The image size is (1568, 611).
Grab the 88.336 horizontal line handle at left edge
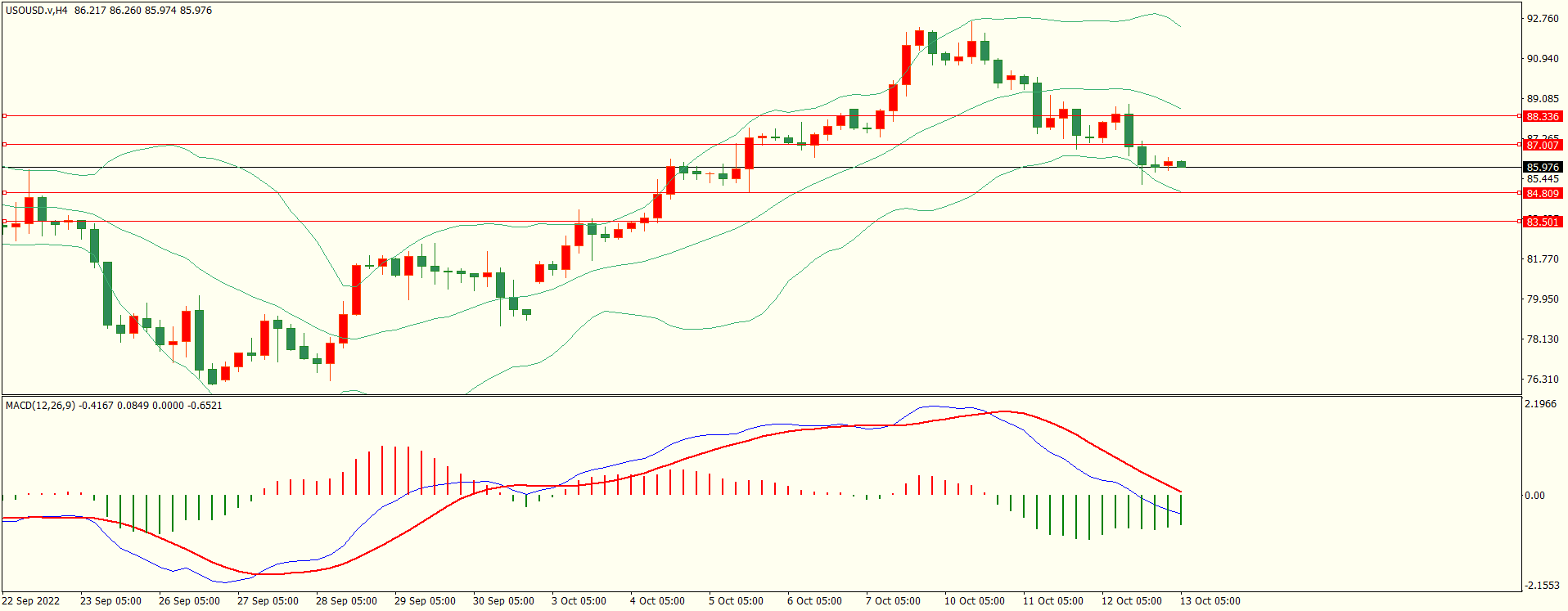(x=5, y=115)
